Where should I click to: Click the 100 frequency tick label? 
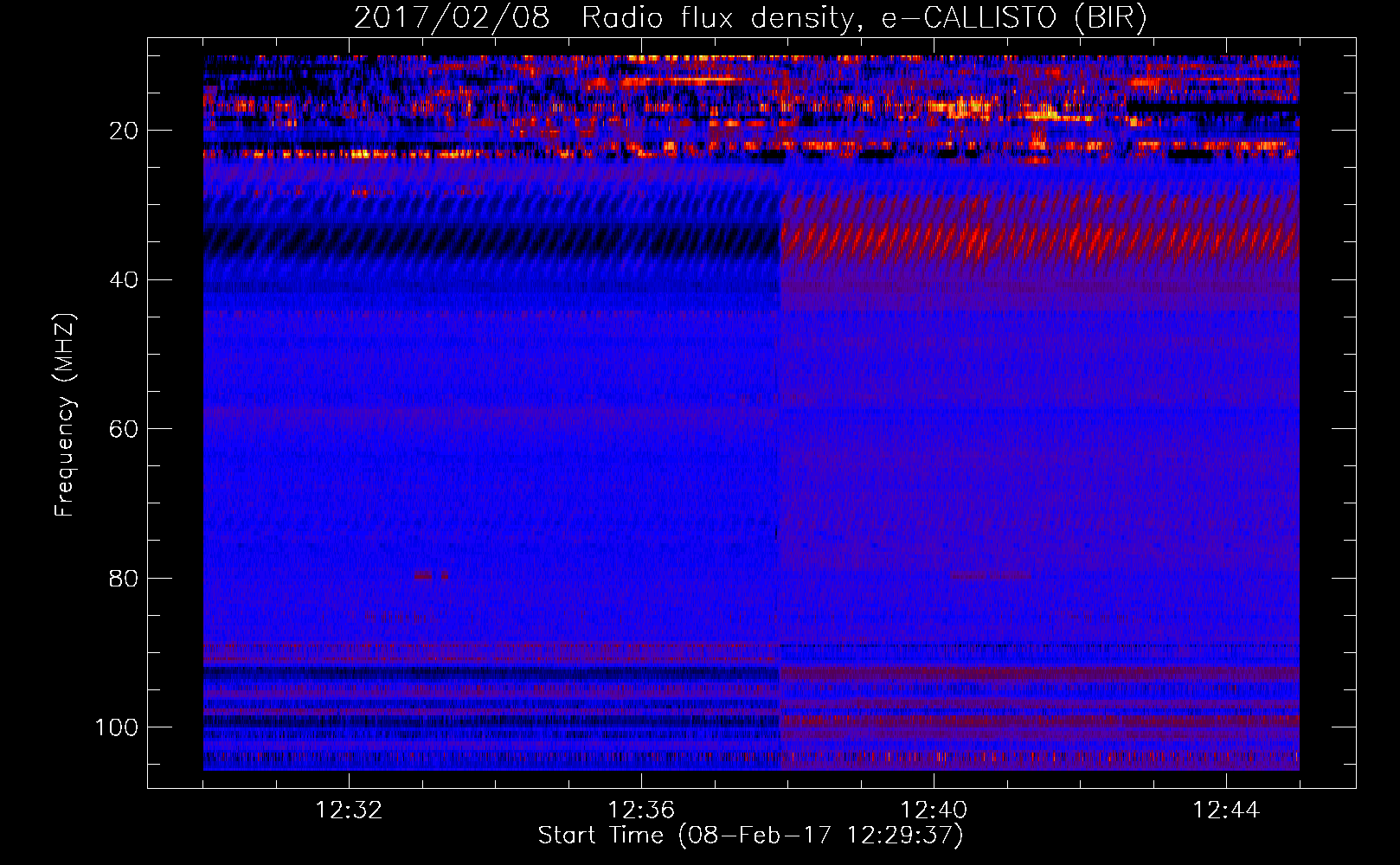(x=117, y=727)
